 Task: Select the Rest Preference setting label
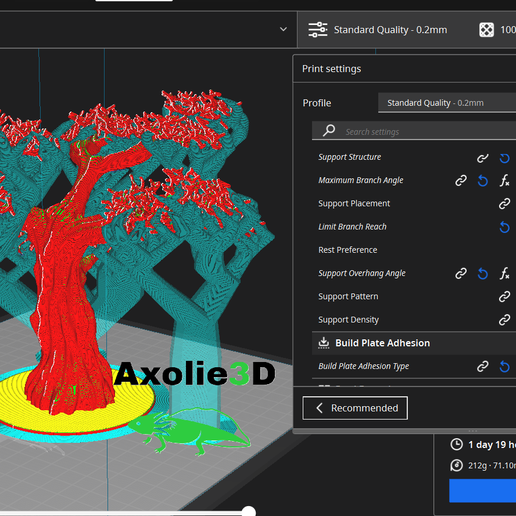tap(348, 250)
